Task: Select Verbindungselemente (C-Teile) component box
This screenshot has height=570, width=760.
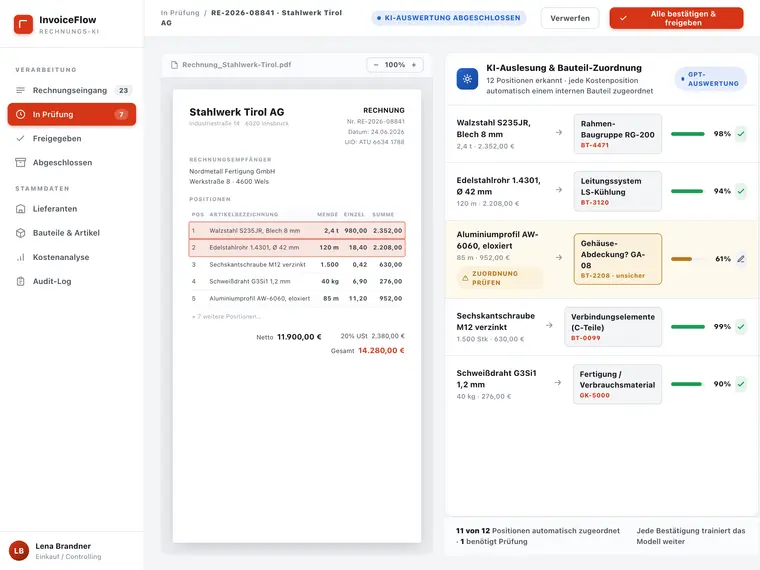Action: [x=613, y=327]
